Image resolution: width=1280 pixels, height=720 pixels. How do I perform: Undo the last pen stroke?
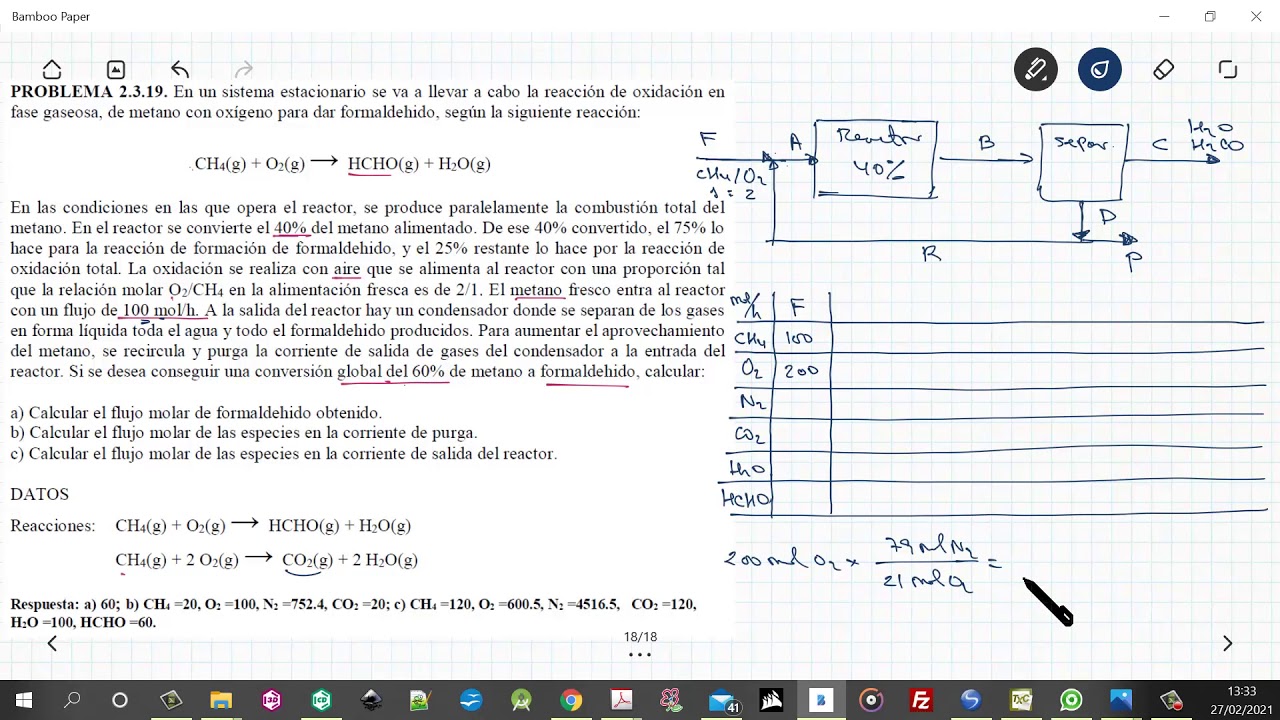(180, 70)
